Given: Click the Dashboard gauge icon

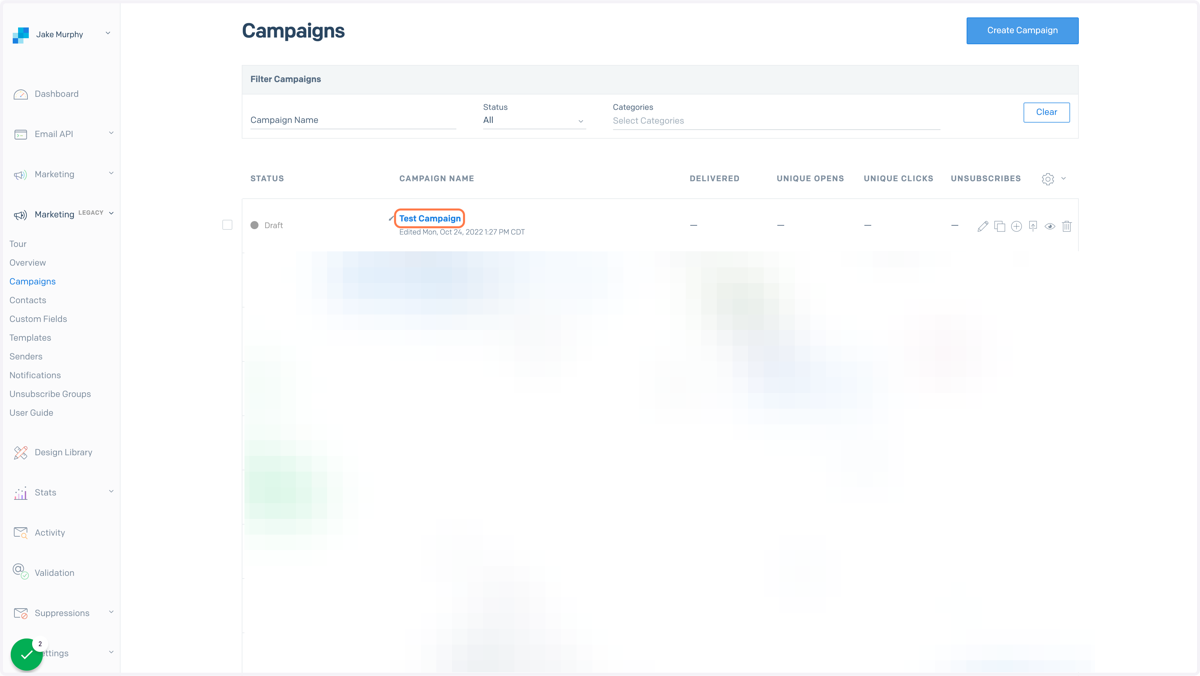Looking at the screenshot, I should click(x=20, y=94).
